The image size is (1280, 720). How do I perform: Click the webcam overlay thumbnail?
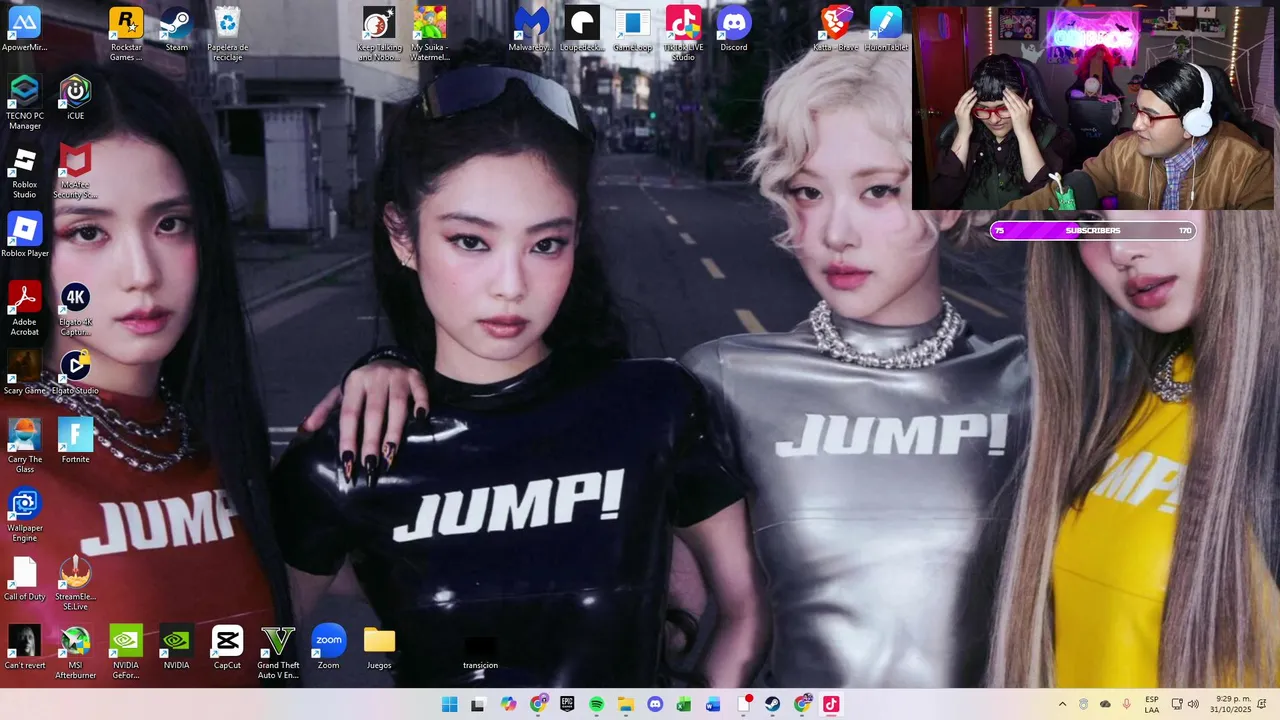1095,108
